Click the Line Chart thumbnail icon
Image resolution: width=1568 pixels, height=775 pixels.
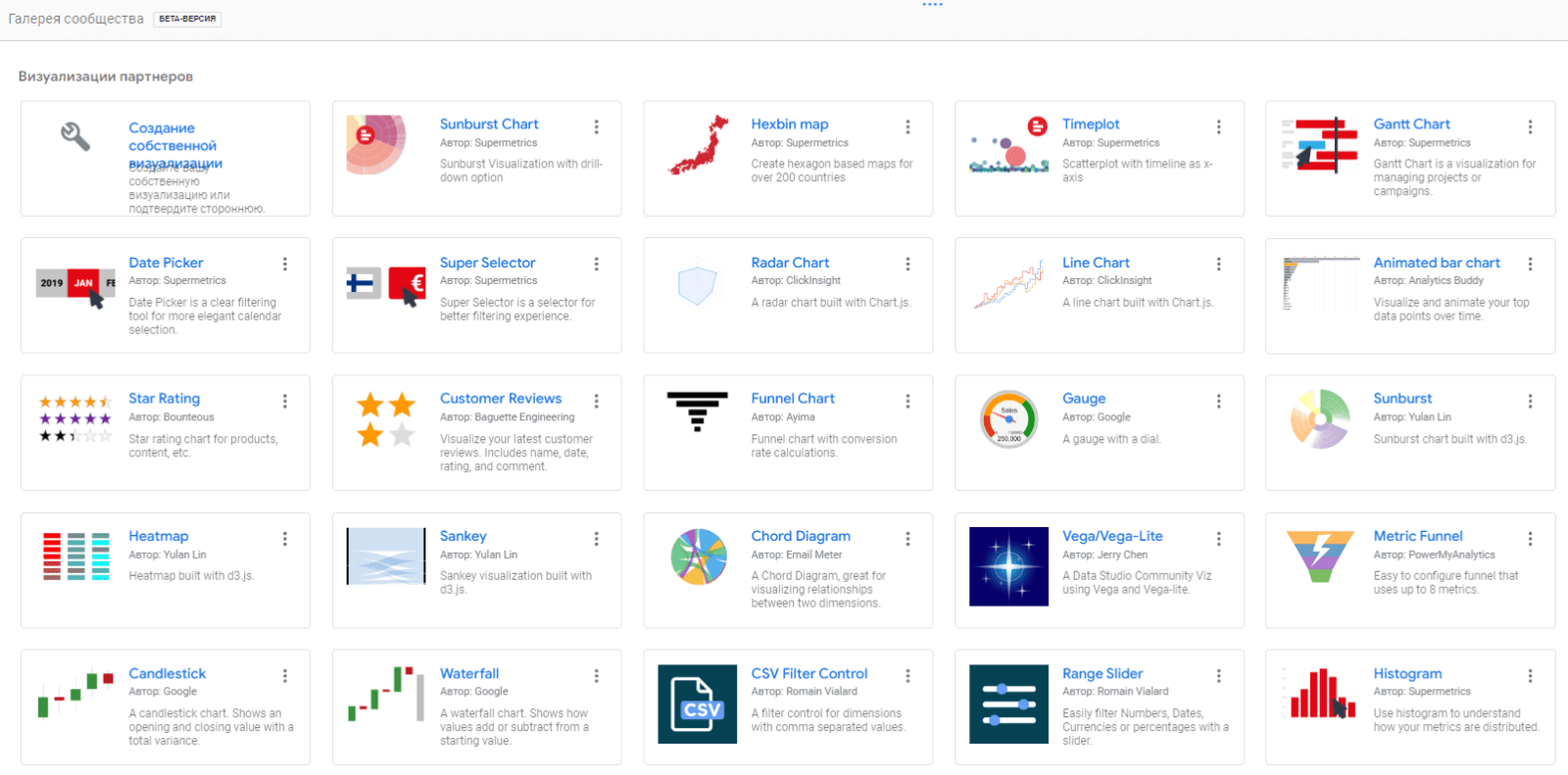point(1008,285)
